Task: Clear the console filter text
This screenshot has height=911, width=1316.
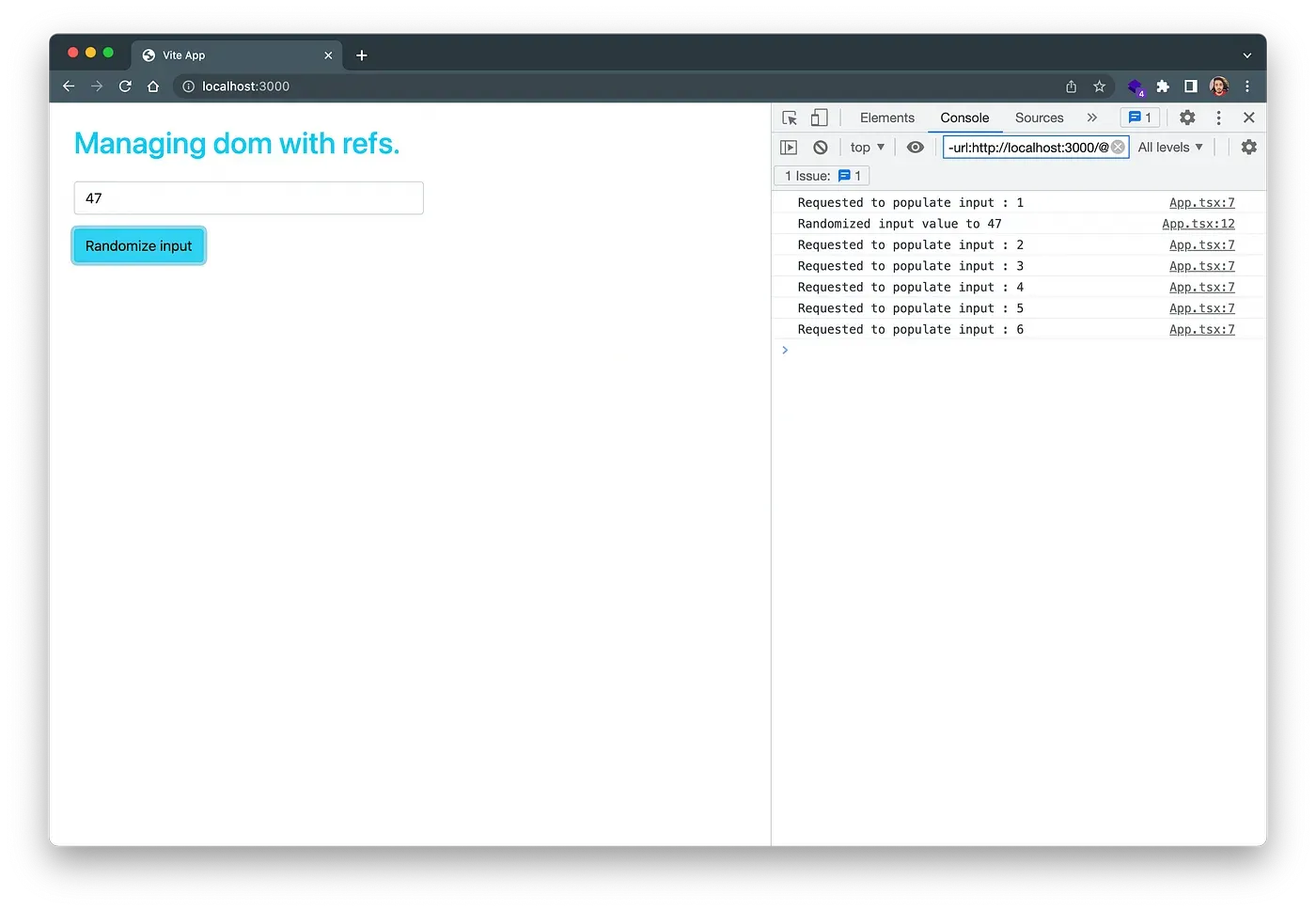Action: 1118,148
